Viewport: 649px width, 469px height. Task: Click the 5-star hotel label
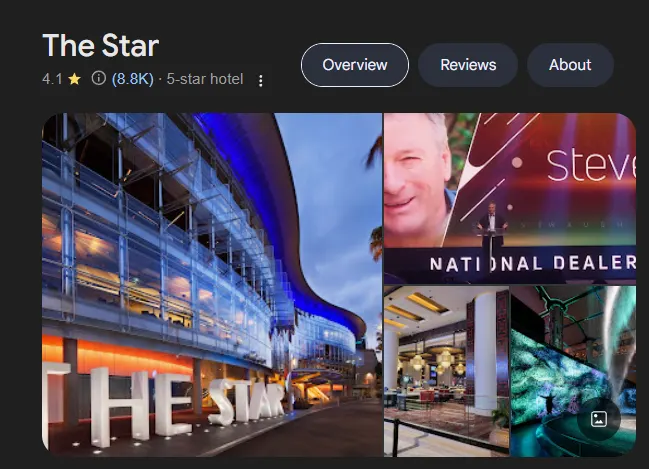tap(204, 78)
